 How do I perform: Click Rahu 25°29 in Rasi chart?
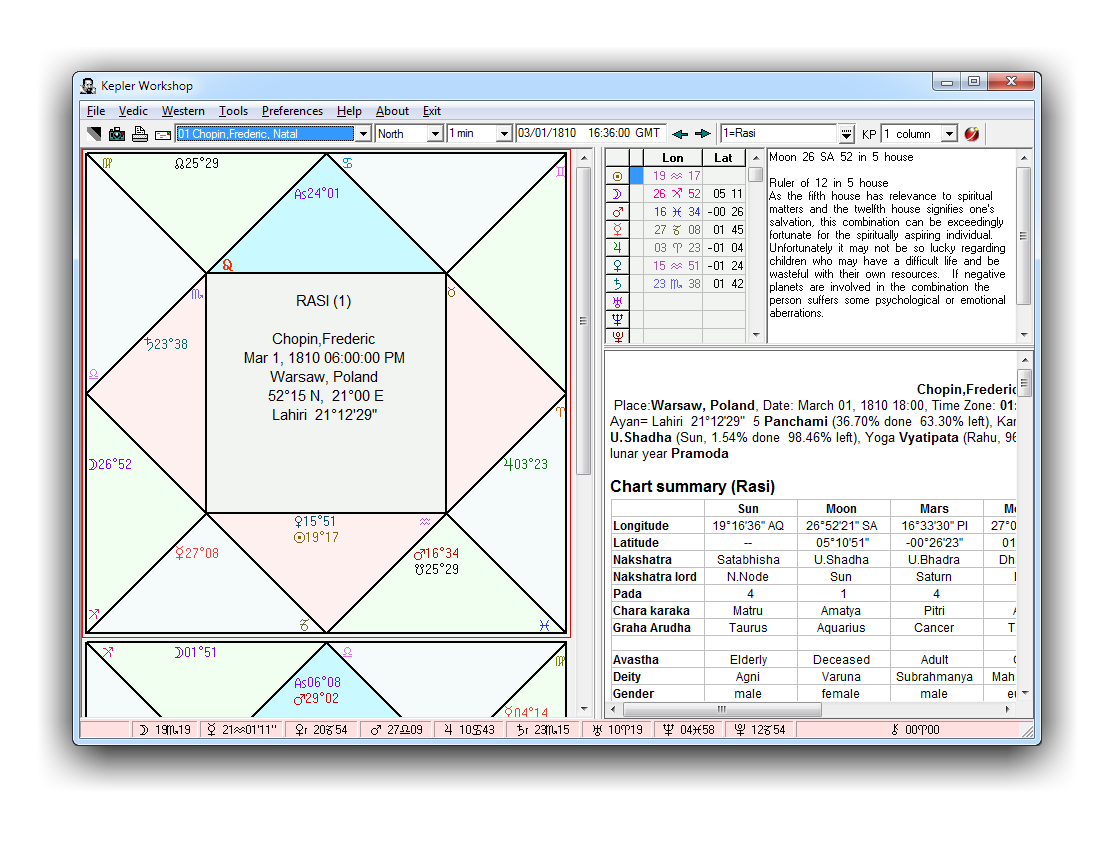point(196,163)
